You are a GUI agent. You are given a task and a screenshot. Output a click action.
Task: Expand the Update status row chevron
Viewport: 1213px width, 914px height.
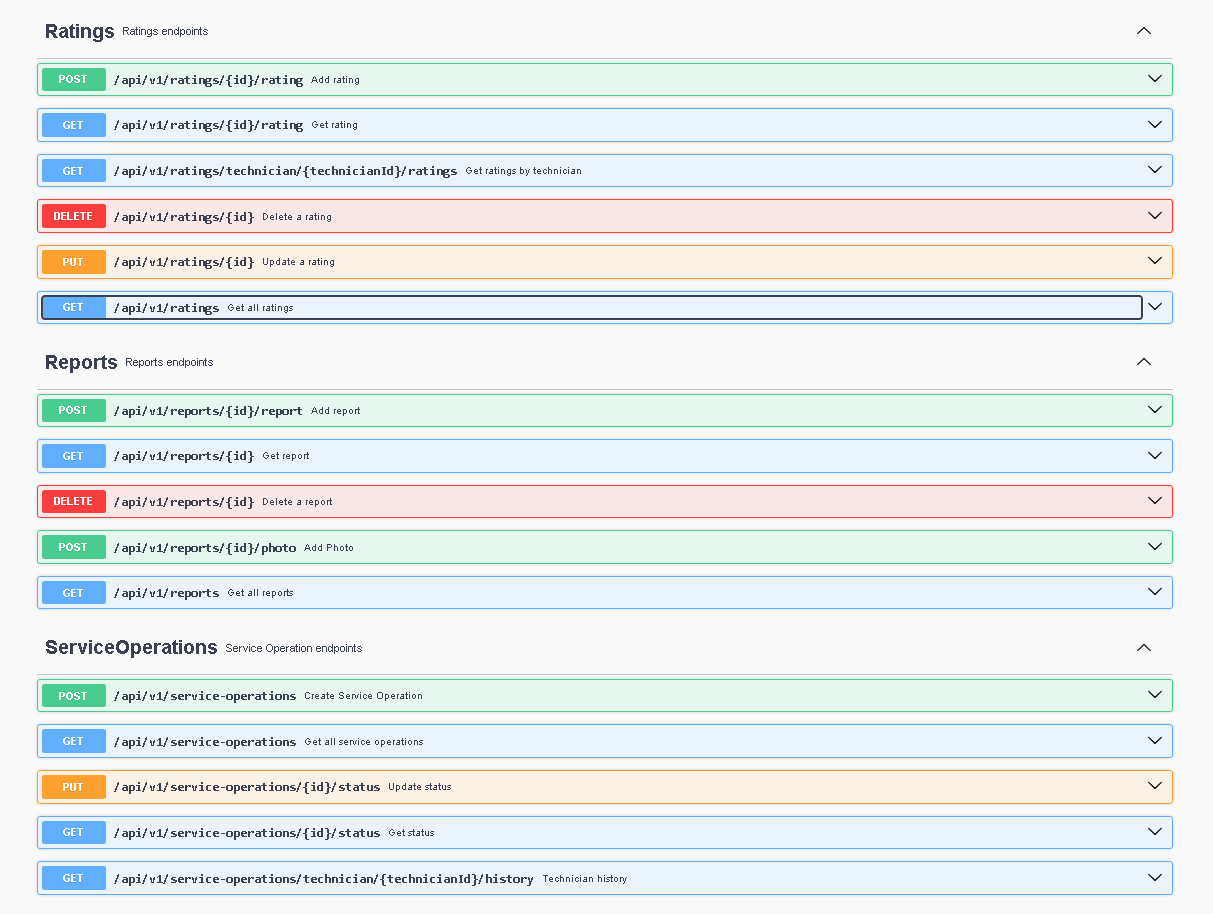(x=1155, y=786)
